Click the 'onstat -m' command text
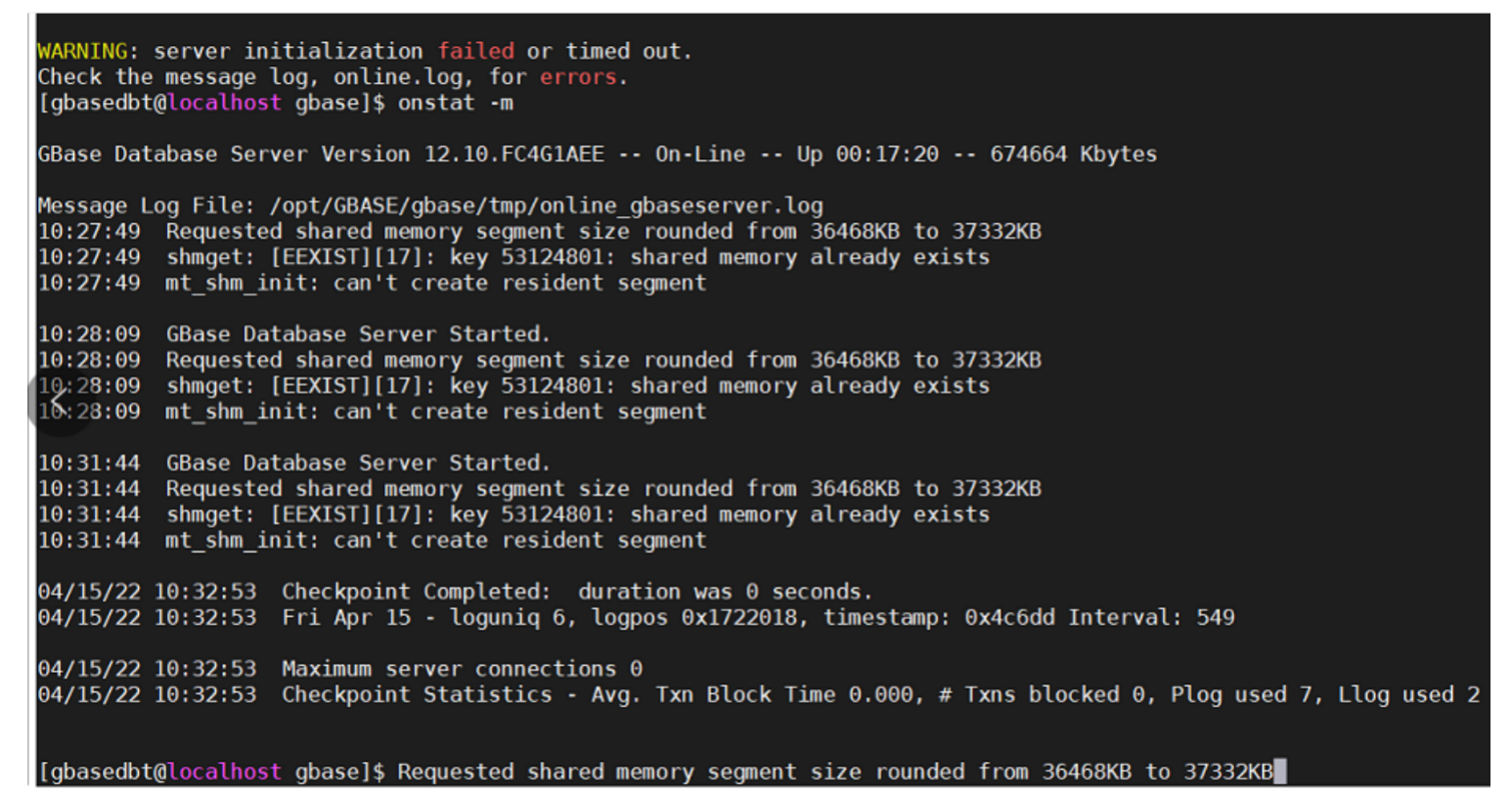Image resolution: width=1512 pixels, height=796 pixels. coord(455,103)
